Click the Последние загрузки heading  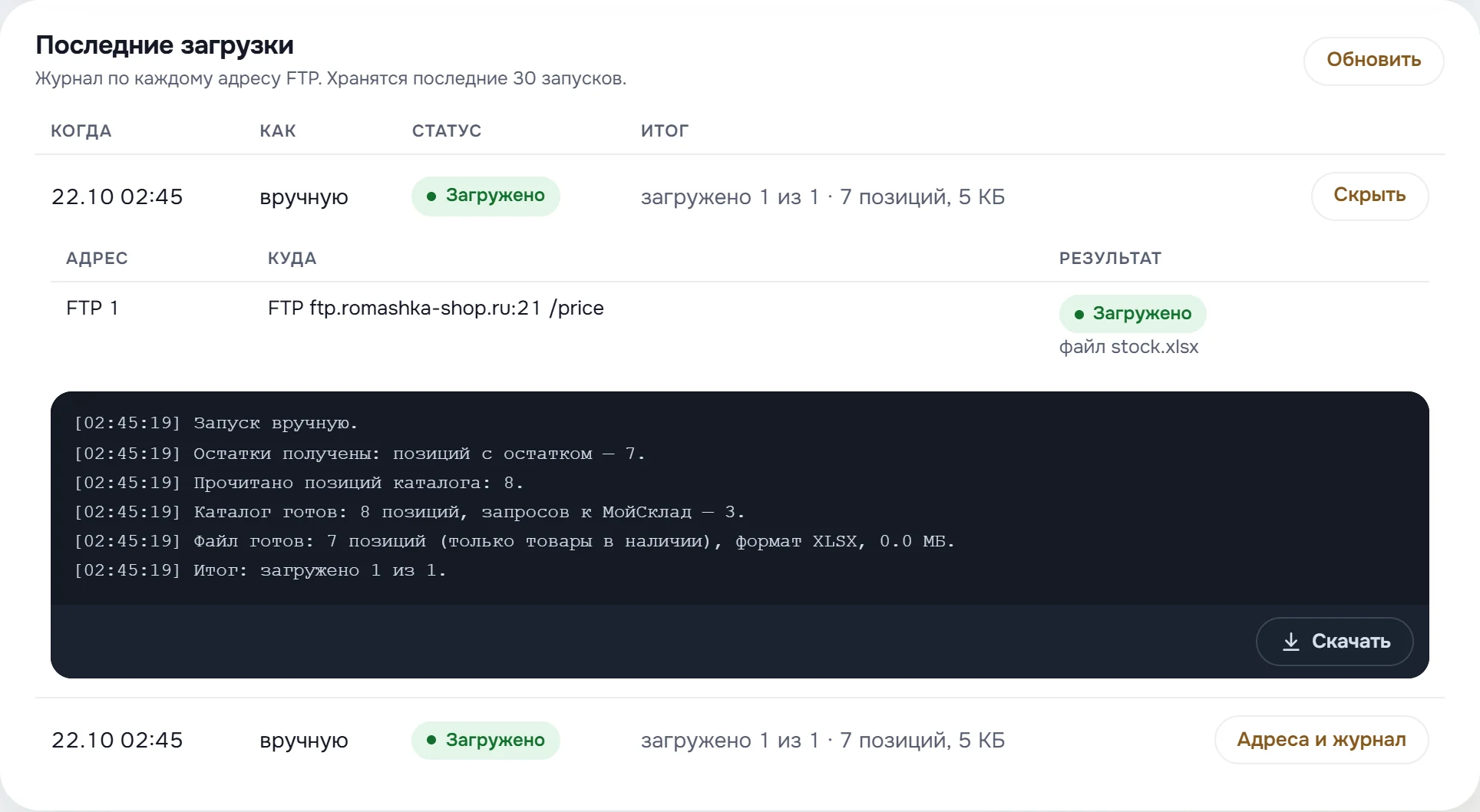pos(164,45)
